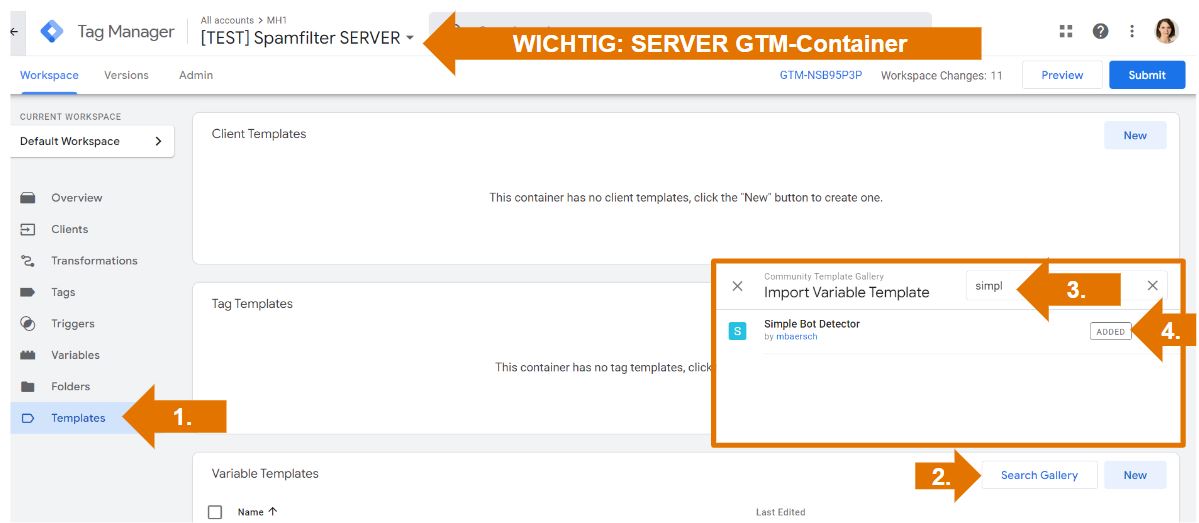Image resolution: width=1199 pixels, height=523 pixels.
Task: Click the Tag Manager logo icon
Action: point(51,31)
